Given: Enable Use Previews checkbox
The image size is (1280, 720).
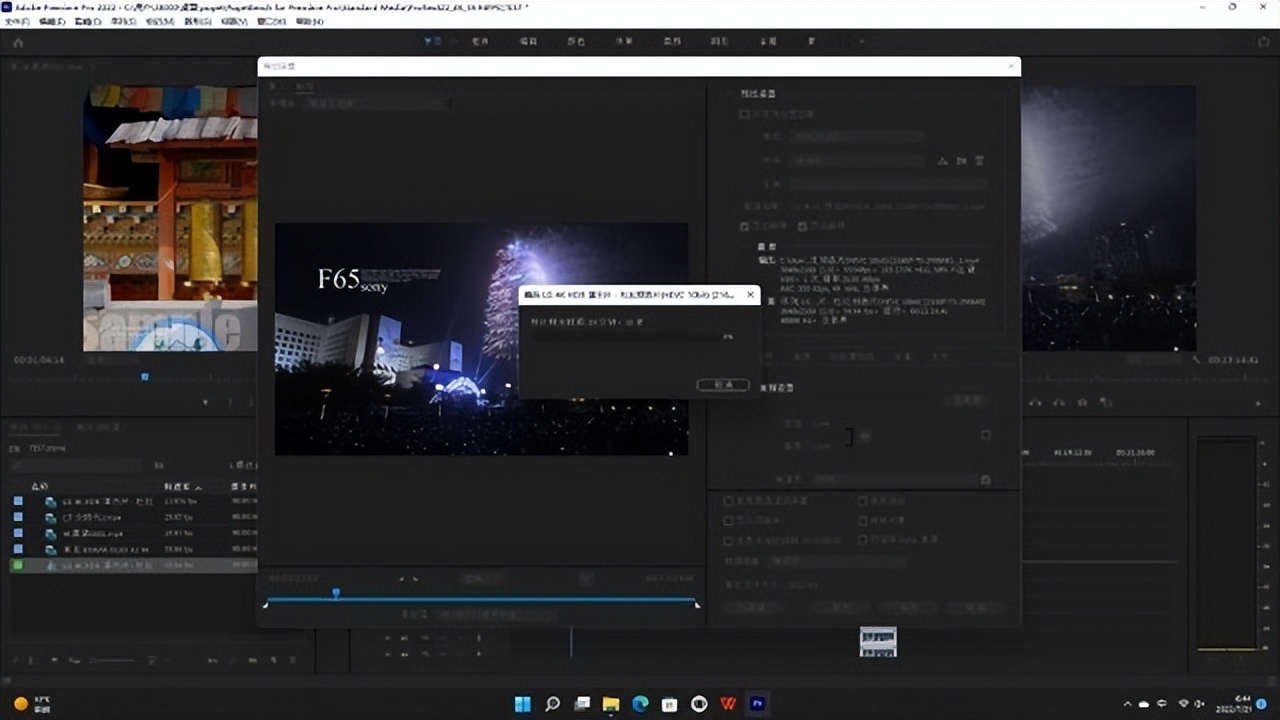Looking at the screenshot, I should coord(862,500).
